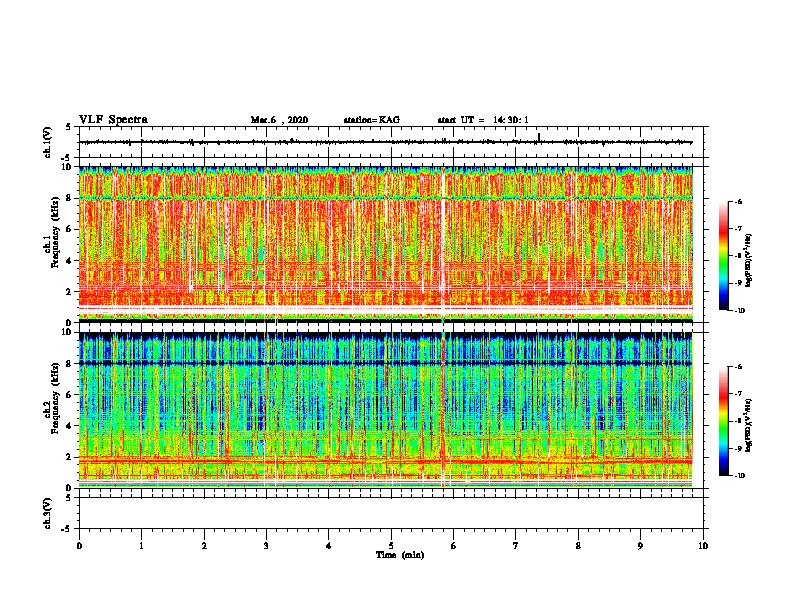Click the "8" kHz tick on ch.1 frequency axis

click(x=69, y=198)
